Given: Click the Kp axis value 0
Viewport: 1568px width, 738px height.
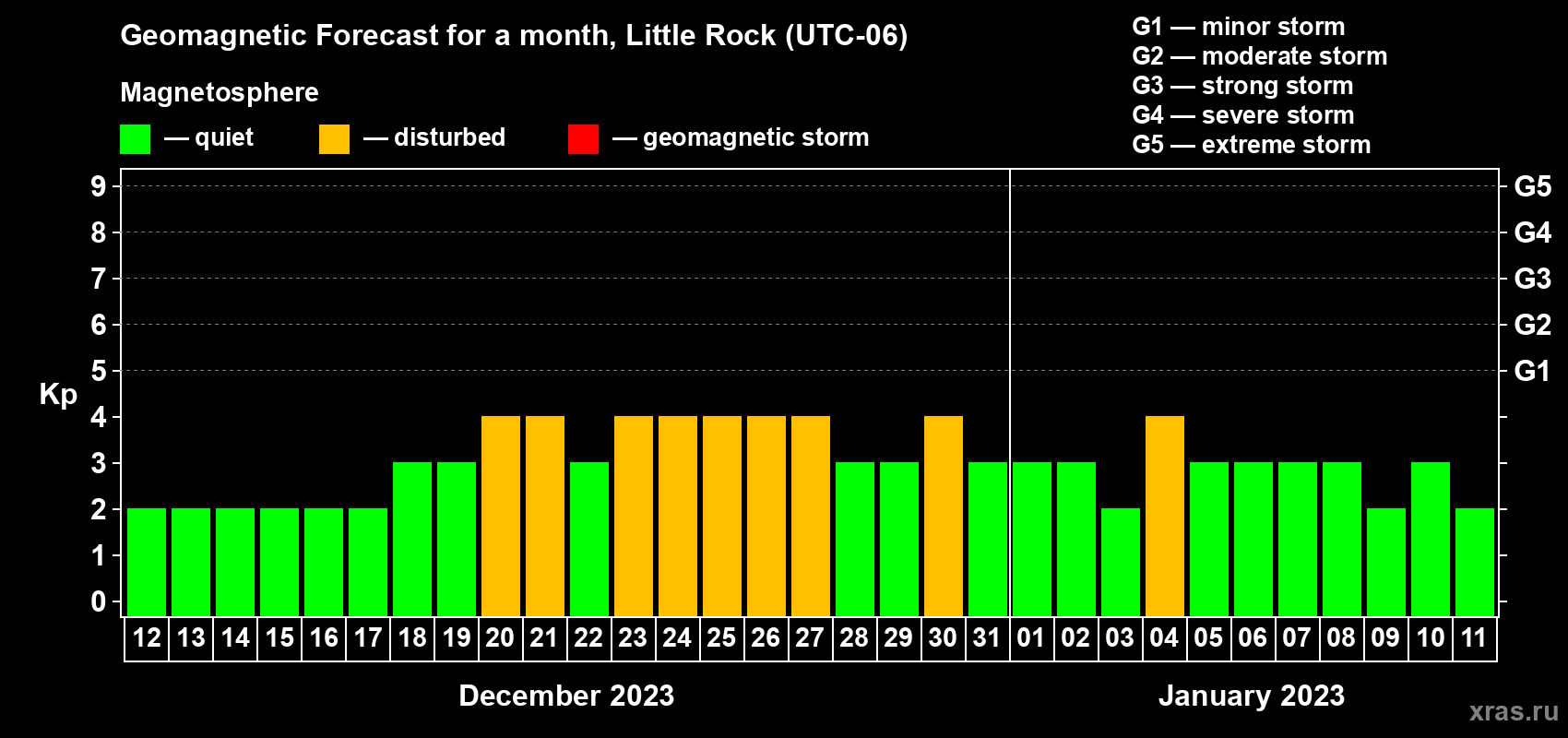Looking at the screenshot, I should [99, 601].
